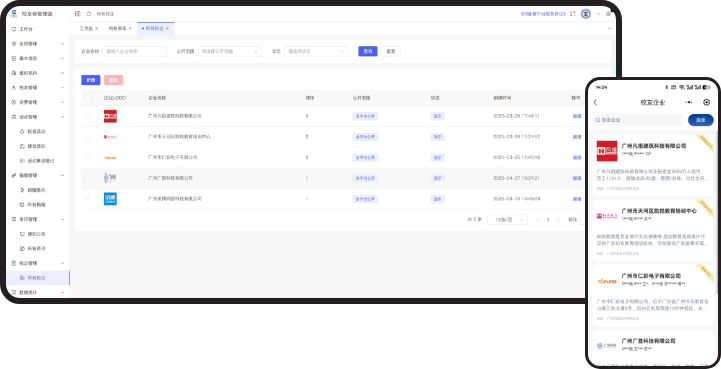Close the 所有资讯 tab
This screenshot has height=369, width=721.
[x=130, y=29]
